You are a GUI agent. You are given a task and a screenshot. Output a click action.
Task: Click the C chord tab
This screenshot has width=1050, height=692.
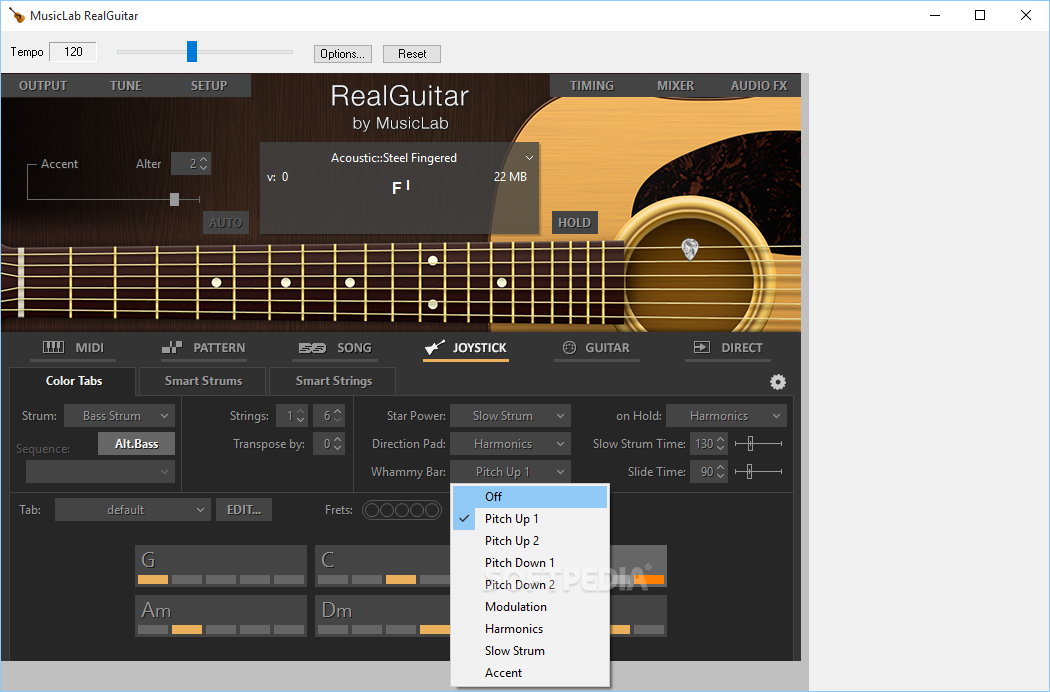383,566
